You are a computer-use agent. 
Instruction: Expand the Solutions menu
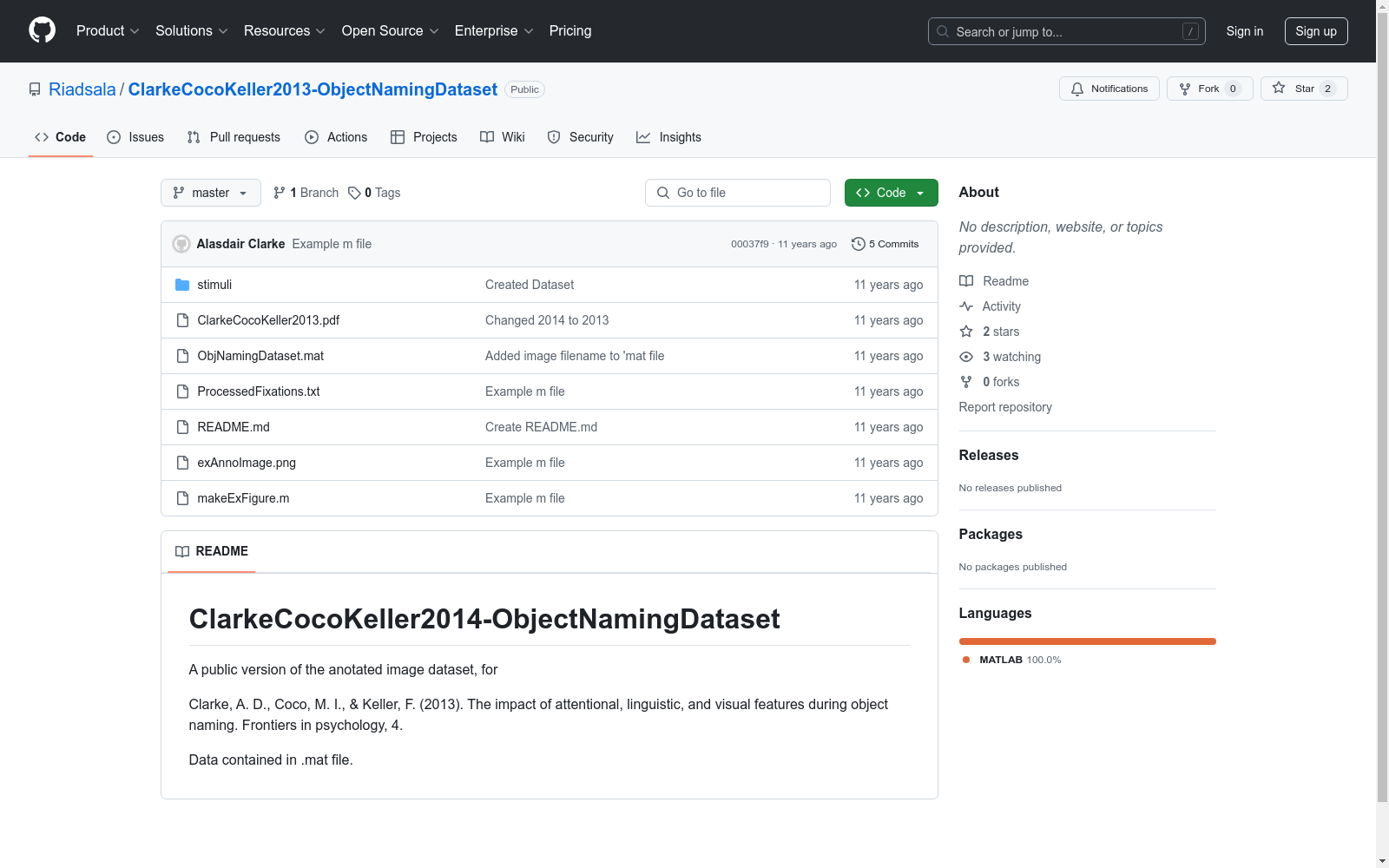click(192, 31)
